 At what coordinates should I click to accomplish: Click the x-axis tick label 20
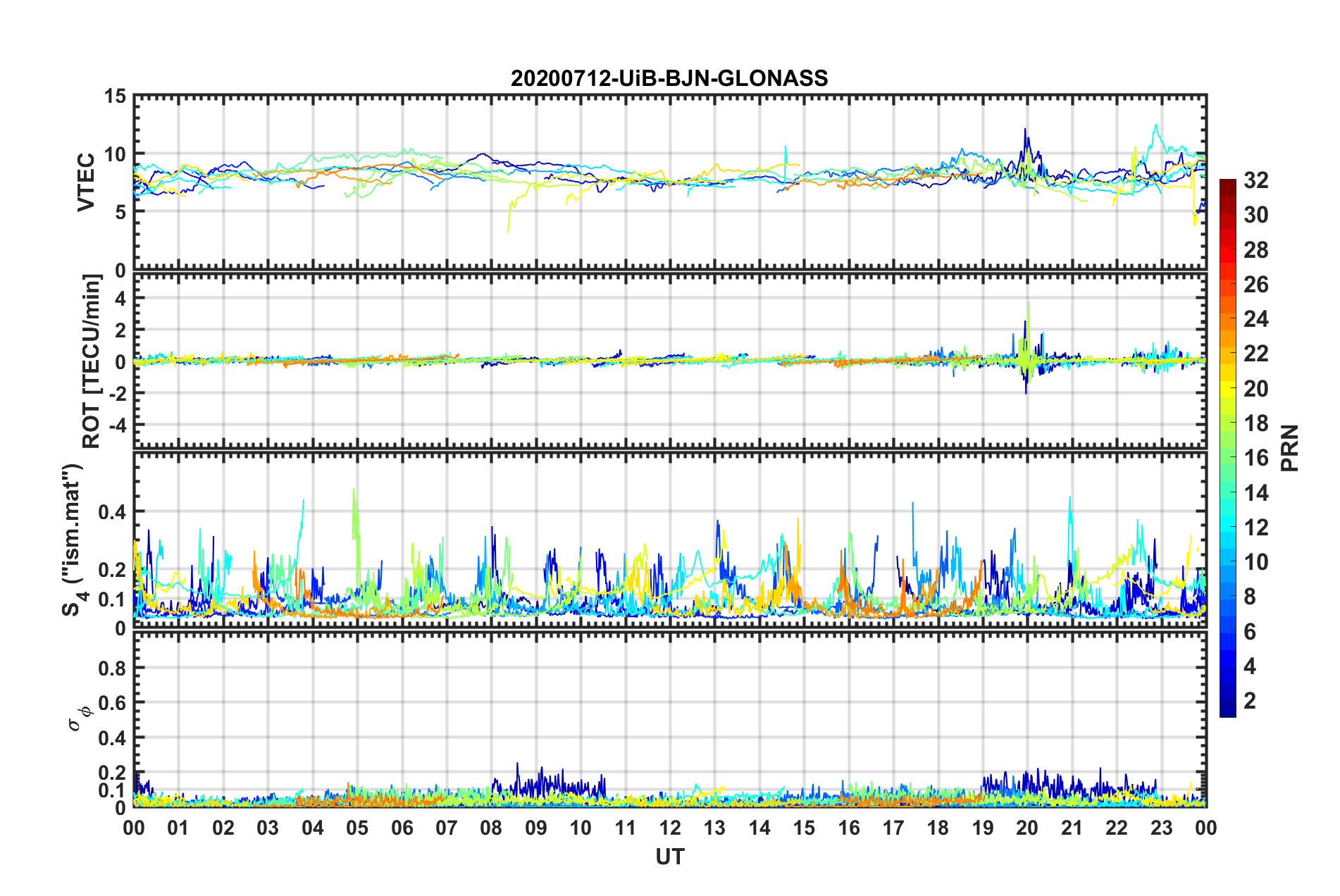click(x=1027, y=828)
